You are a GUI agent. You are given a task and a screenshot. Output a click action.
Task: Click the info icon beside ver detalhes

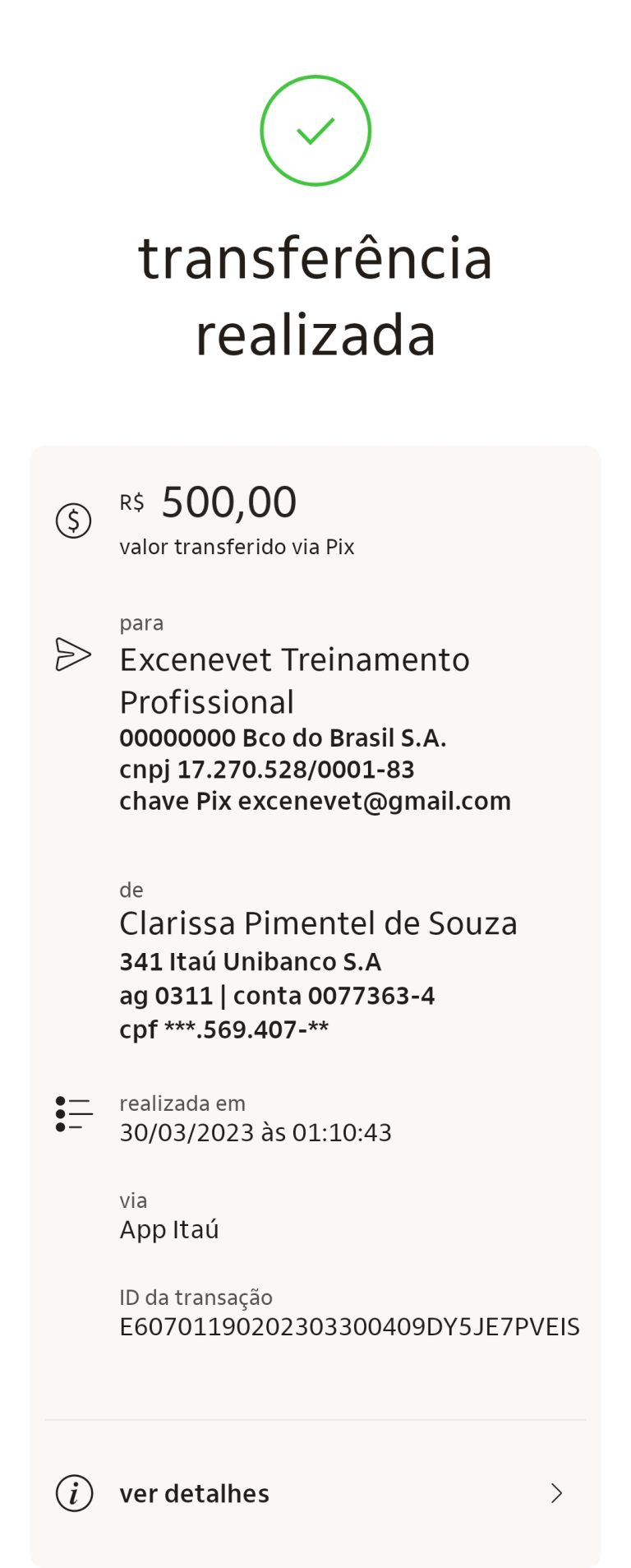74,1493
